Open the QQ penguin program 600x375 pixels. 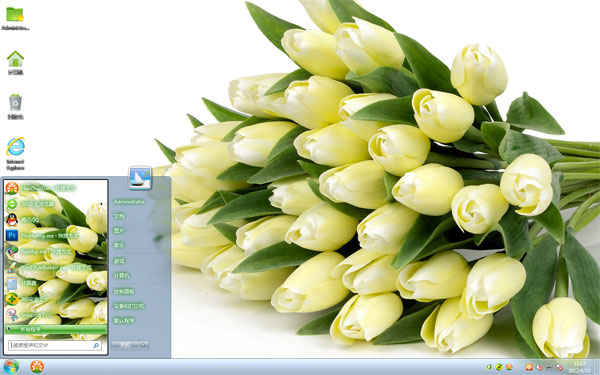(55, 220)
